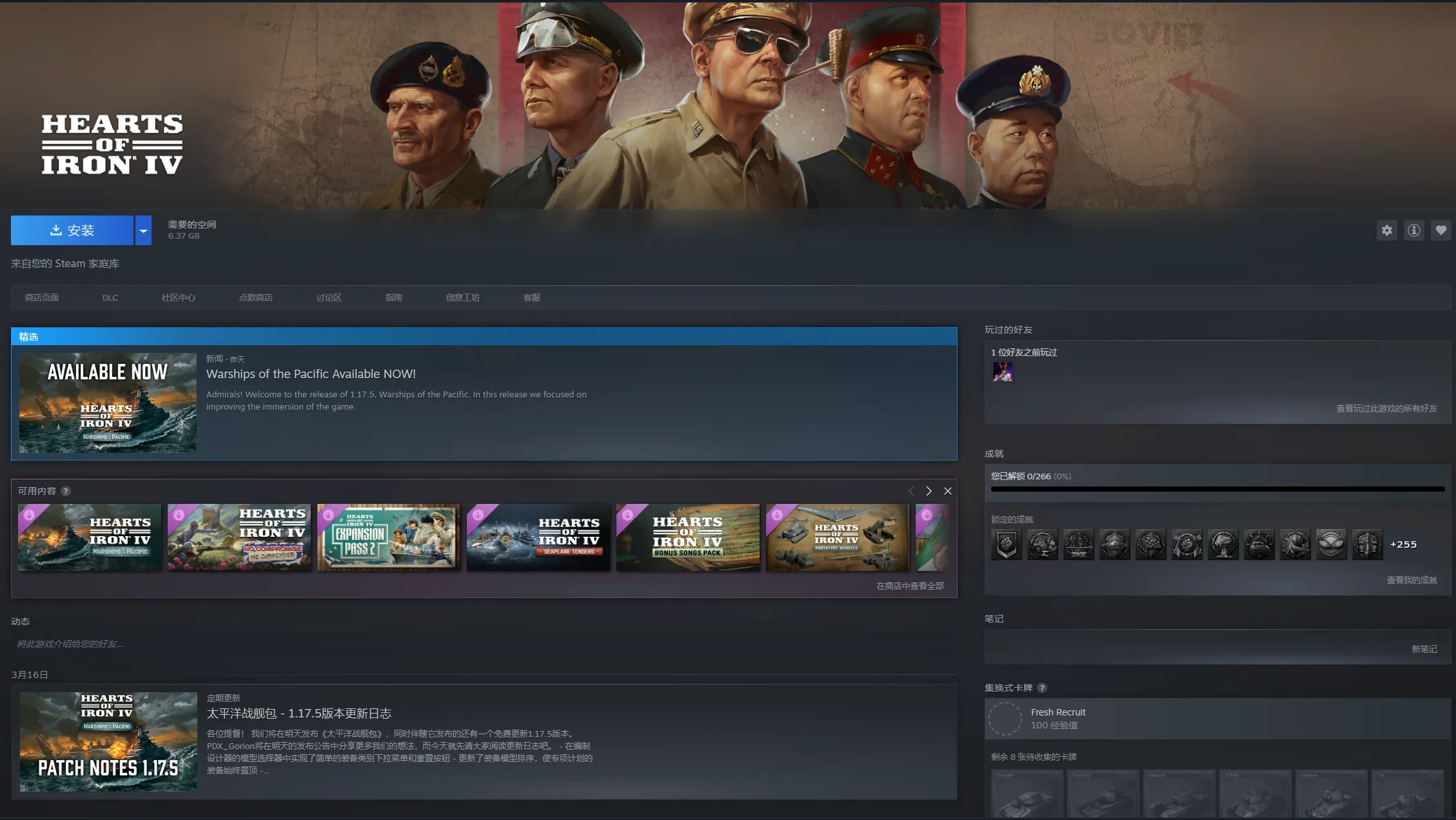Open the friend's avatar who played

click(x=1002, y=372)
